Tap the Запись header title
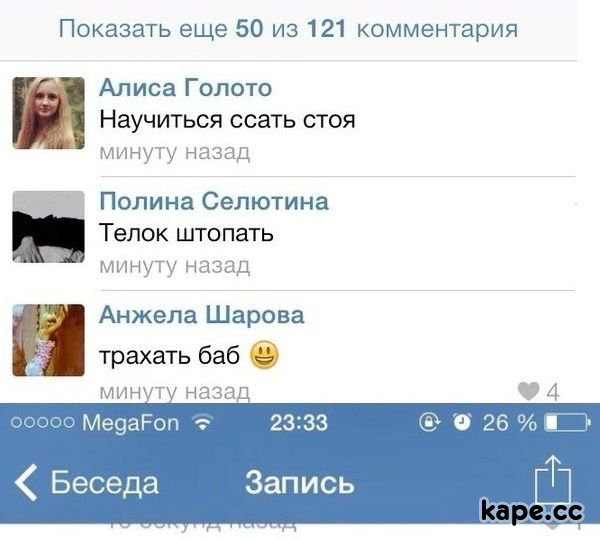Viewport: 600px width, 540px height. (x=300, y=483)
